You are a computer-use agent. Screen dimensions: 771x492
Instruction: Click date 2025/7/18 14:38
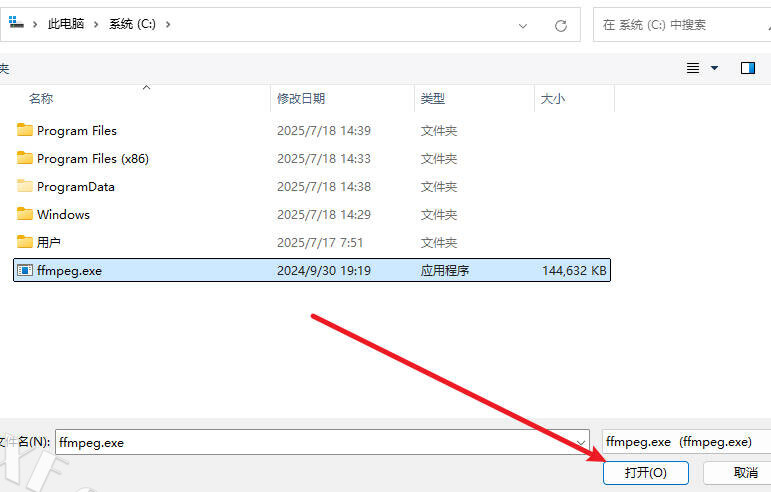click(x=324, y=186)
